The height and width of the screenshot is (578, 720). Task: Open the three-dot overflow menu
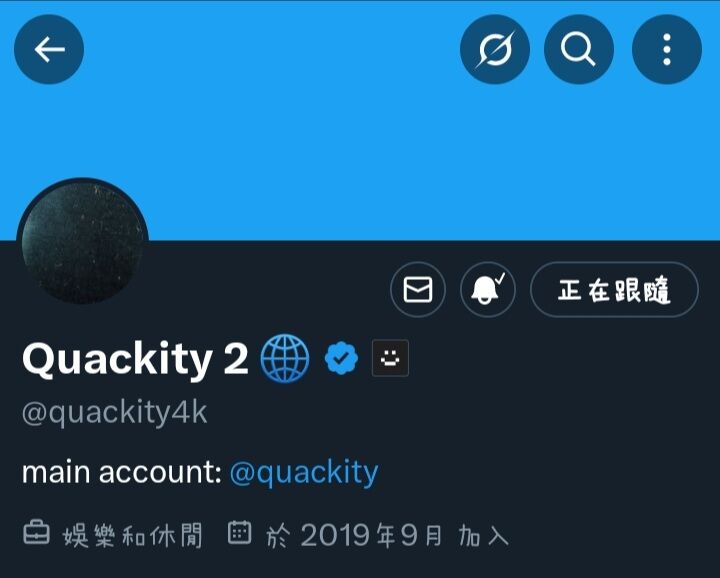tap(667, 49)
